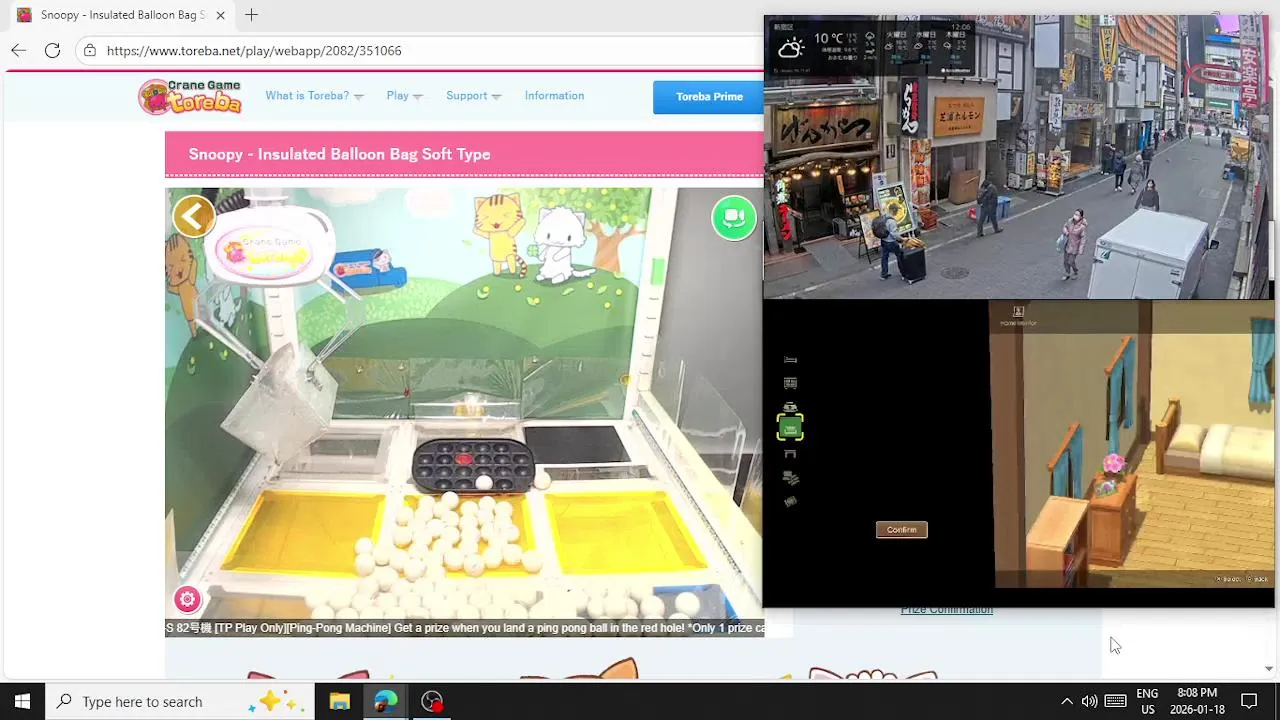Open the Information page
This screenshot has height=720, width=1280.
pyautogui.click(x=554, y=96)
